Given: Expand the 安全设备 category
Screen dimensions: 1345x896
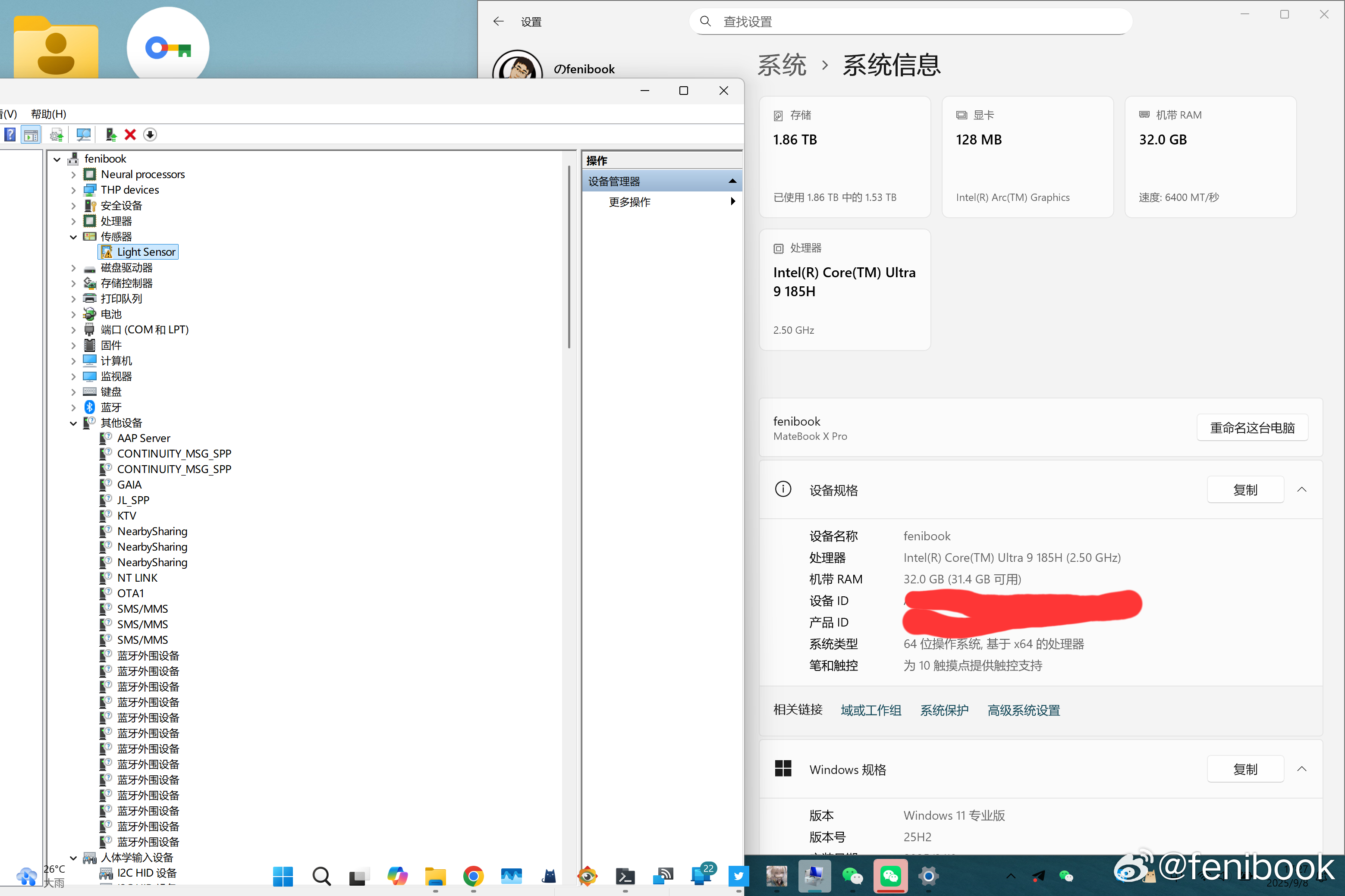Looking at the screenshot, I should tap(73, 206).
